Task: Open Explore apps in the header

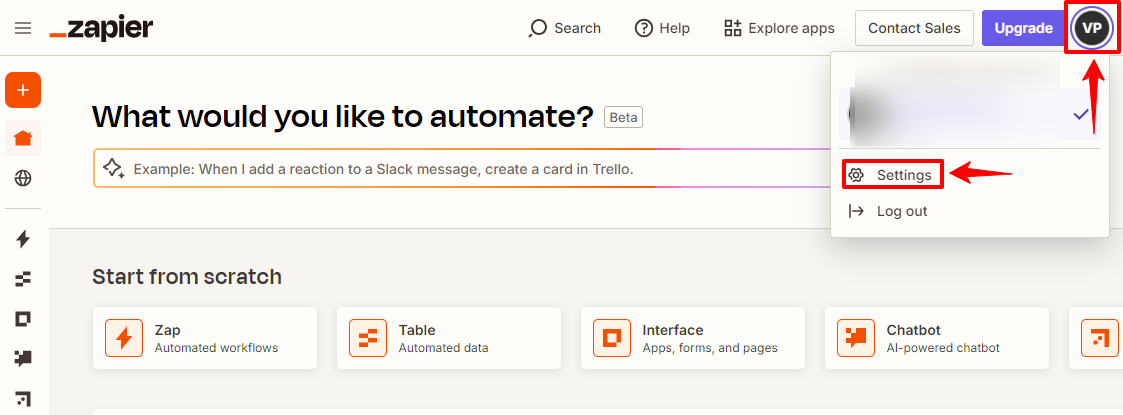Action: coord(779,29)
